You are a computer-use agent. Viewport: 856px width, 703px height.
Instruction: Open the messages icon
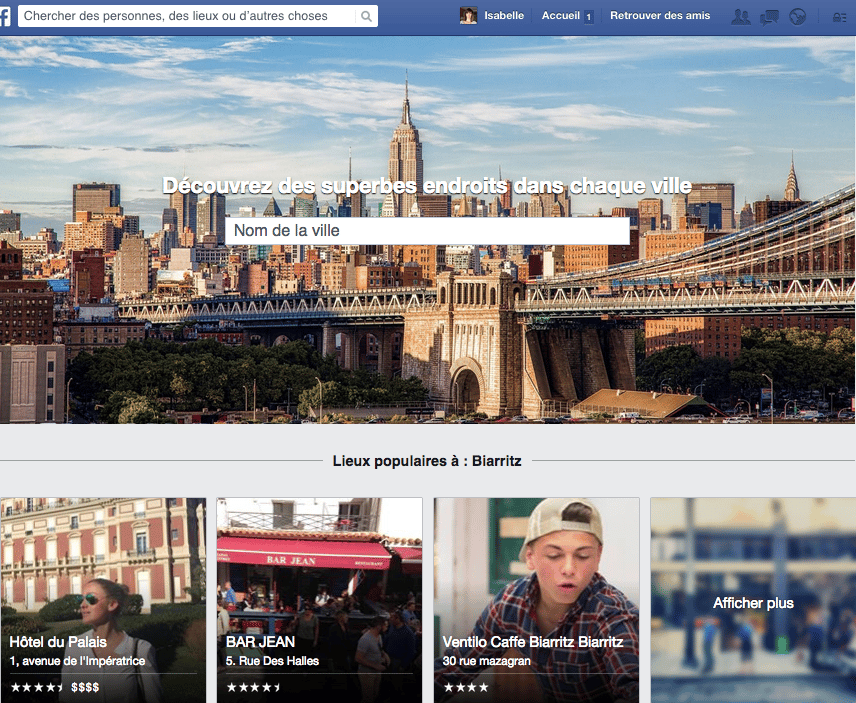769,16
